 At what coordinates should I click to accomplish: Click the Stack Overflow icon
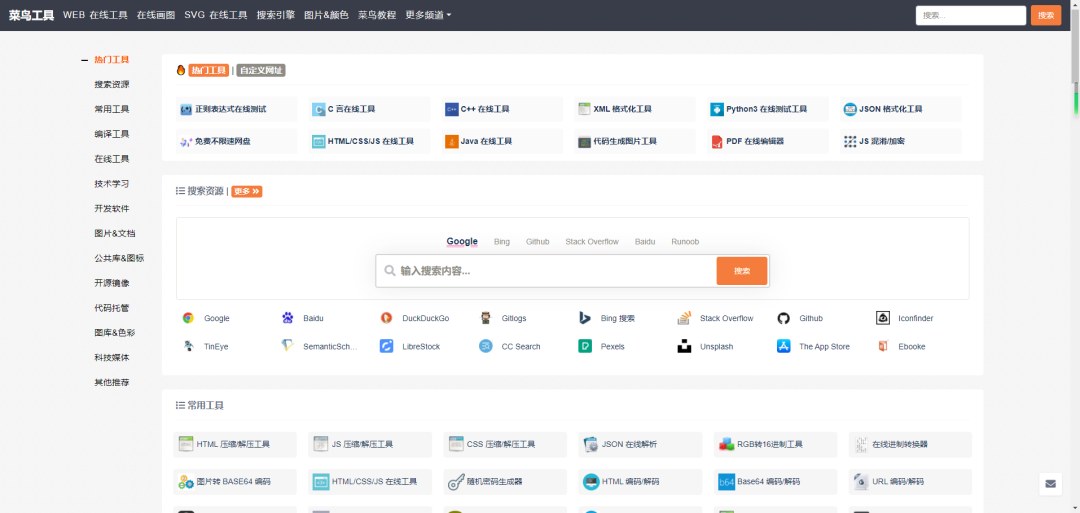tap(684, 318)
